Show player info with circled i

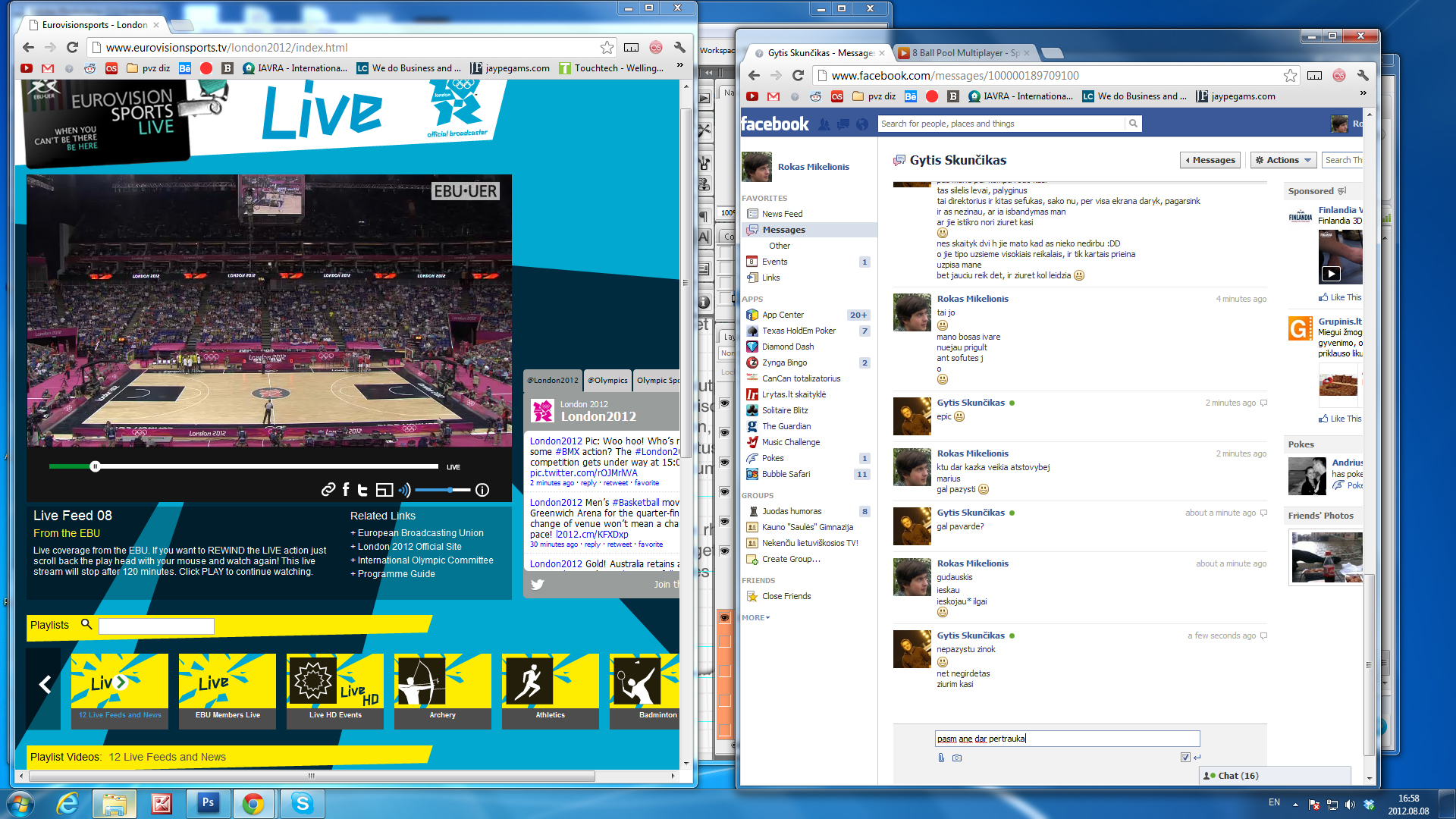tap(482, 490)
